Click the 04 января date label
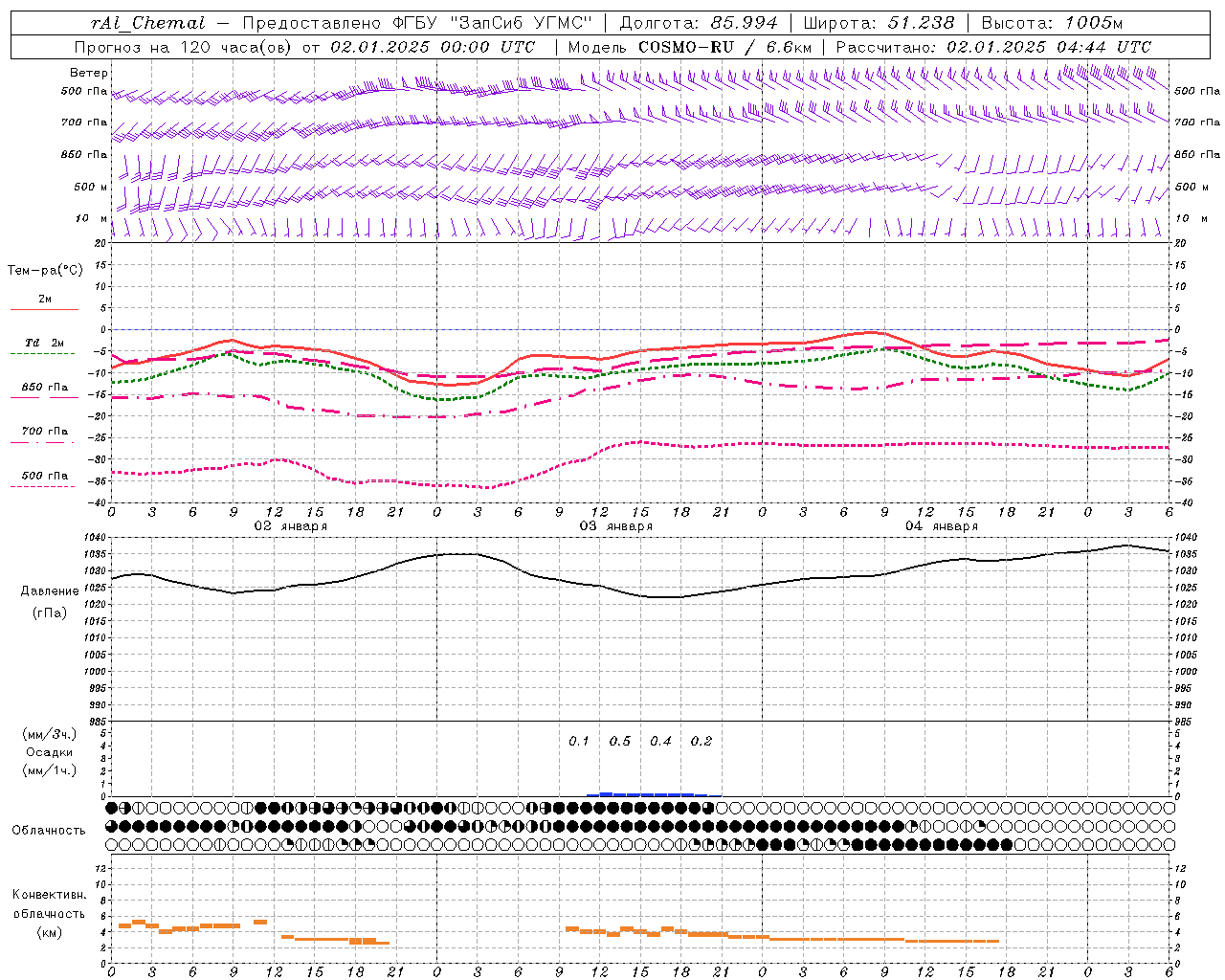 click(x=942, y=526)
